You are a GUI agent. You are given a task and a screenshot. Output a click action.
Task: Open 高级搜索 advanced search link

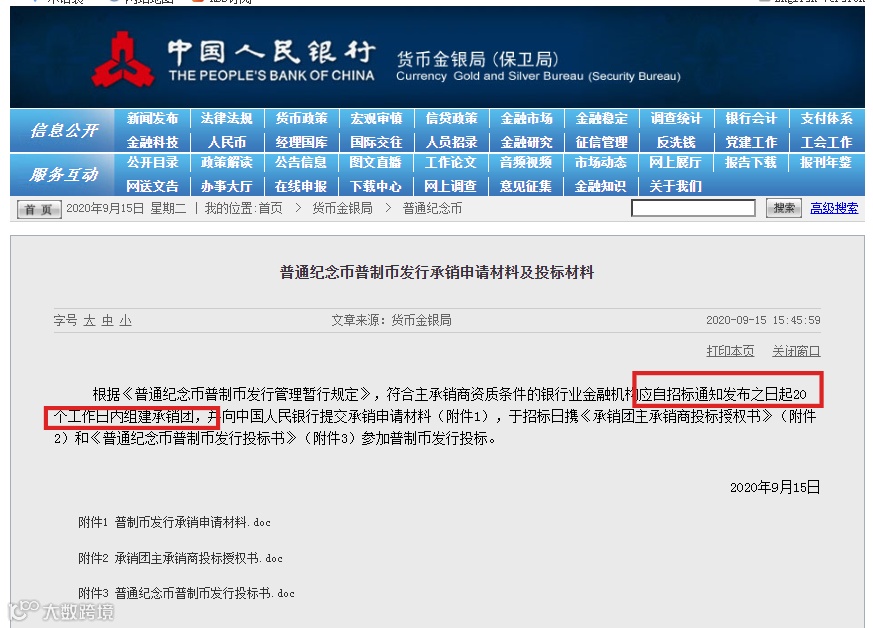click(834, 208)
